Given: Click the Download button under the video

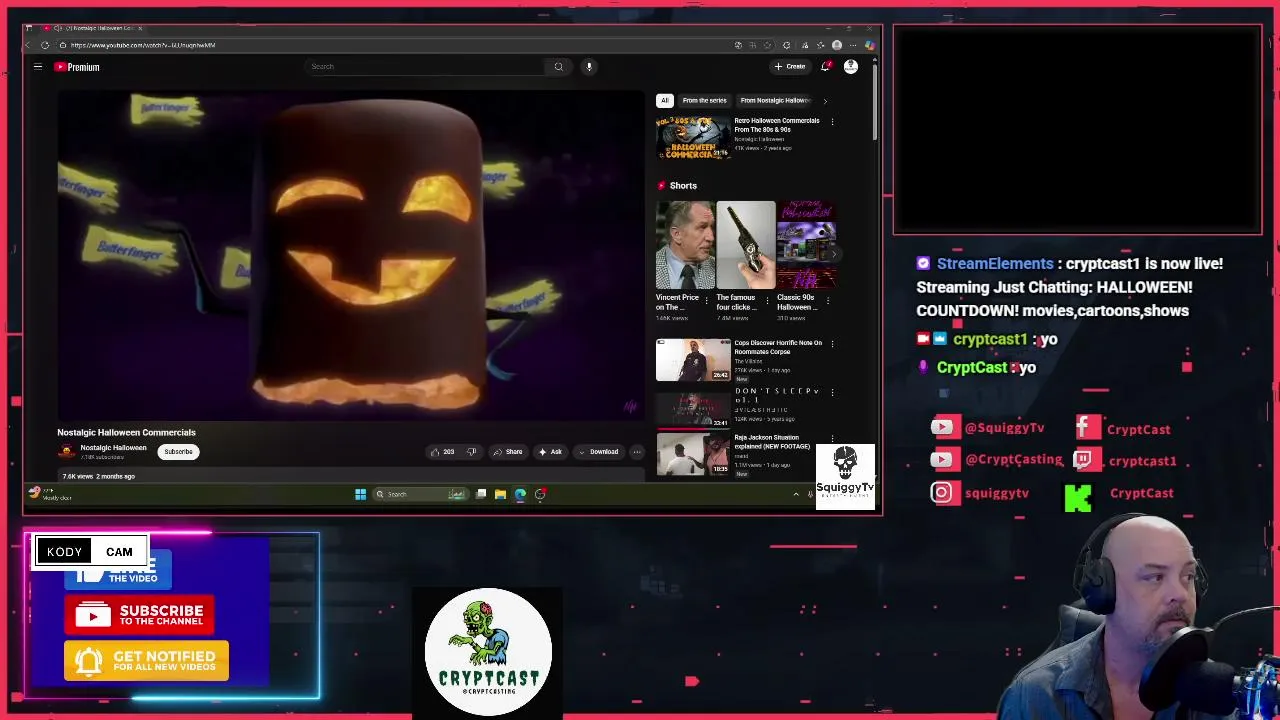Looking at the screenshot, I should (598, 452).
